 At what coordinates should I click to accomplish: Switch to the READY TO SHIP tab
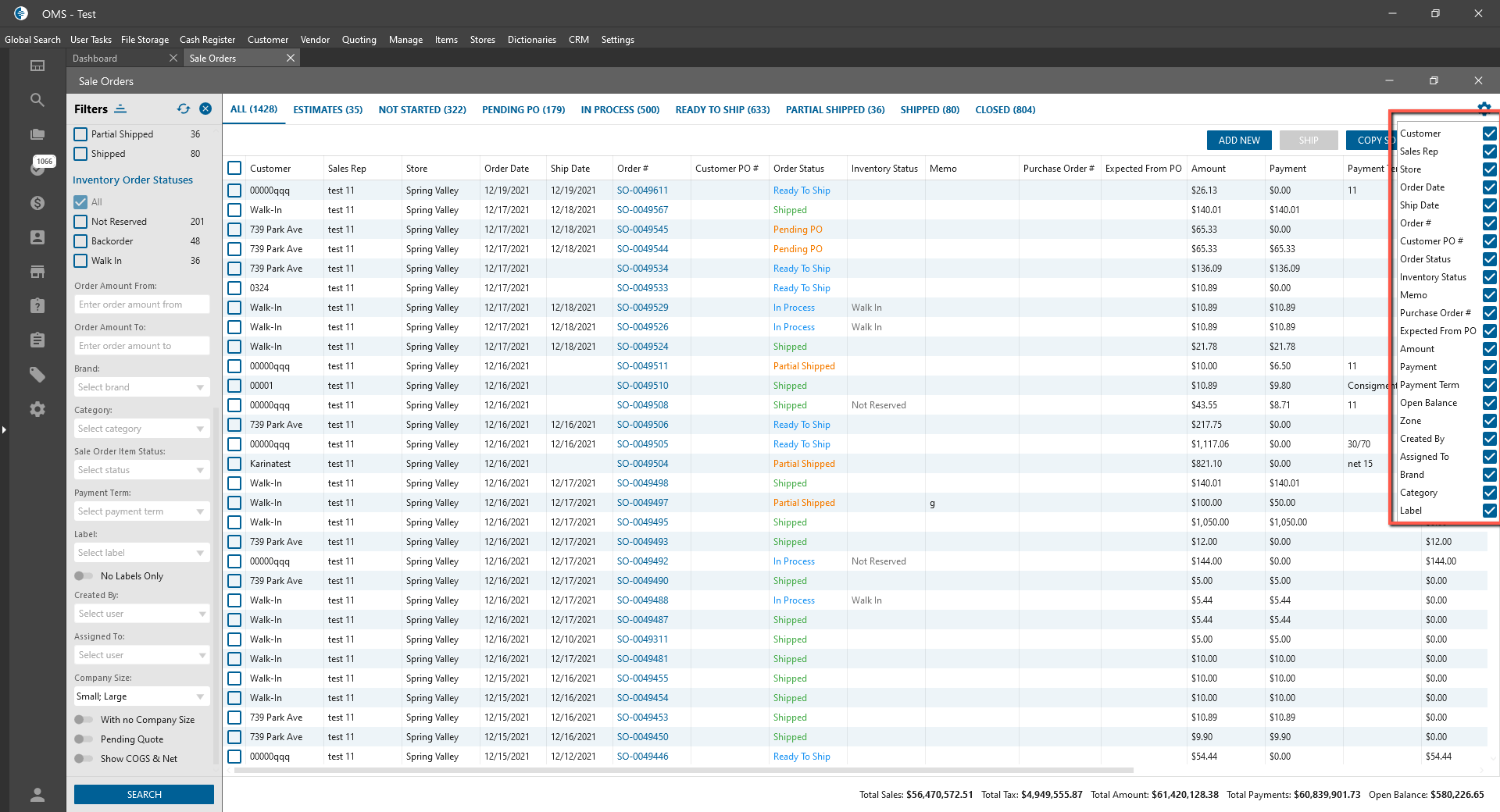point(722,110)
